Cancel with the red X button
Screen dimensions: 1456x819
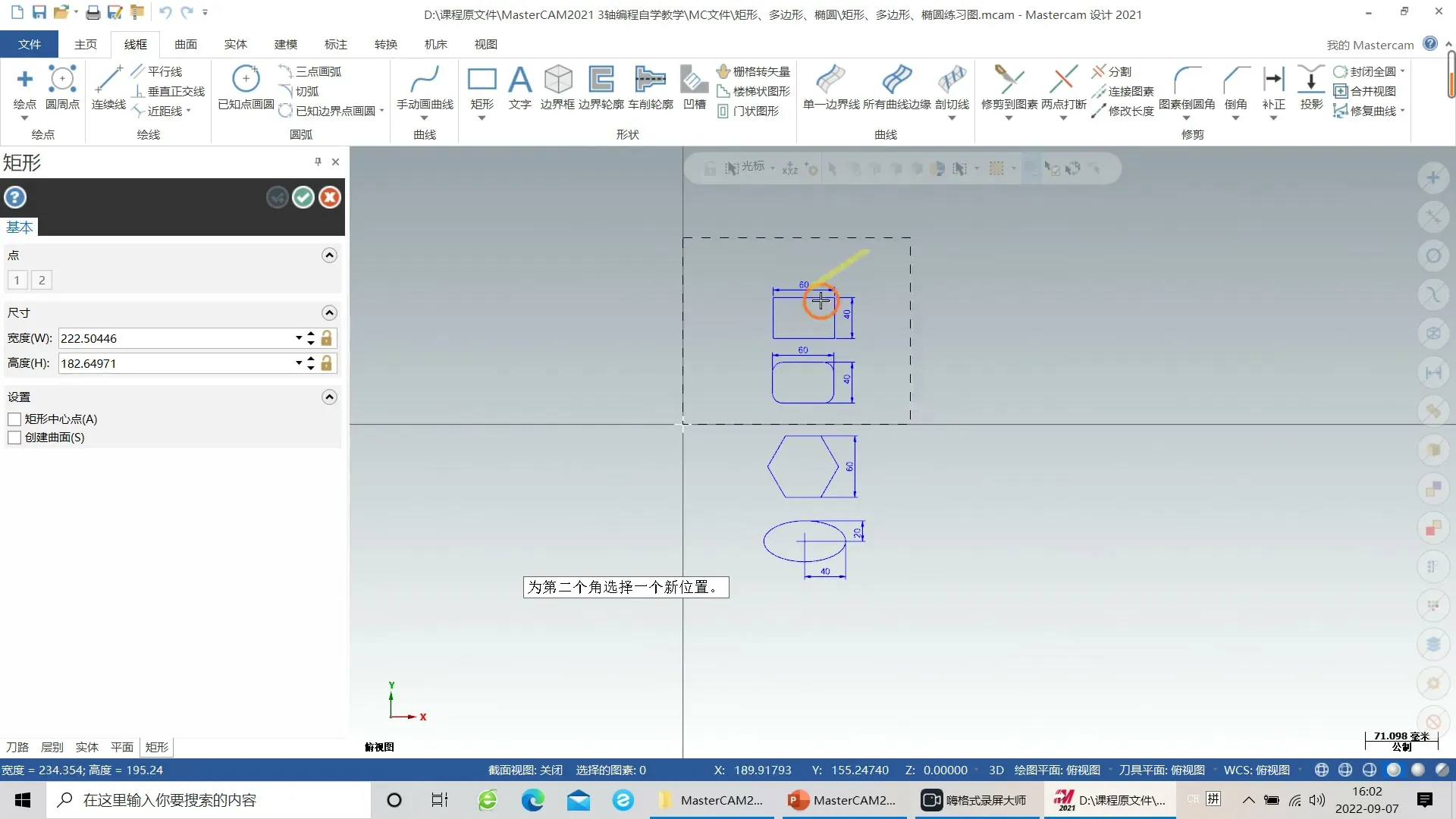(x=330, y=198)
